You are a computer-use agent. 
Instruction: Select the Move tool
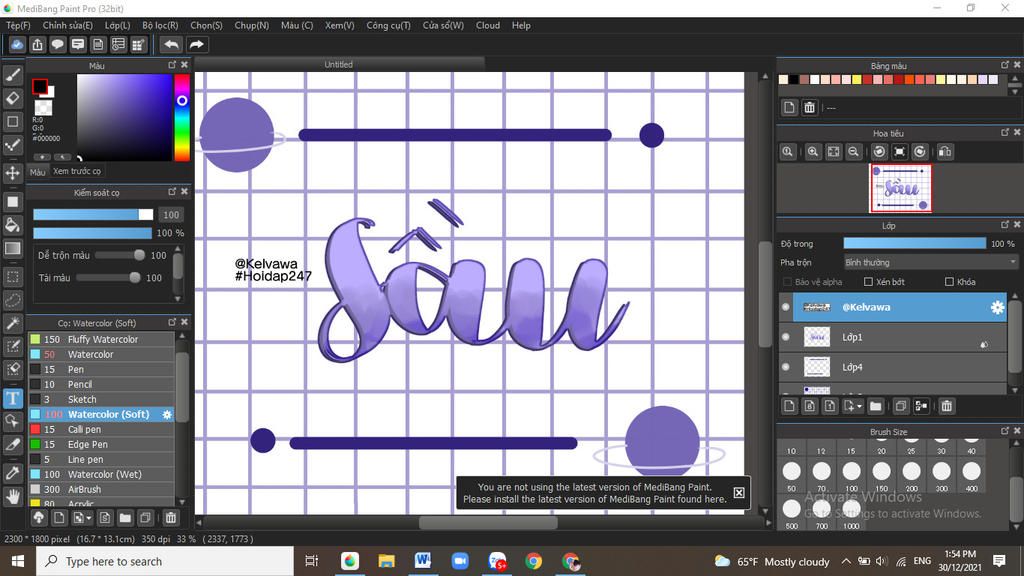[x=12, y=173]
